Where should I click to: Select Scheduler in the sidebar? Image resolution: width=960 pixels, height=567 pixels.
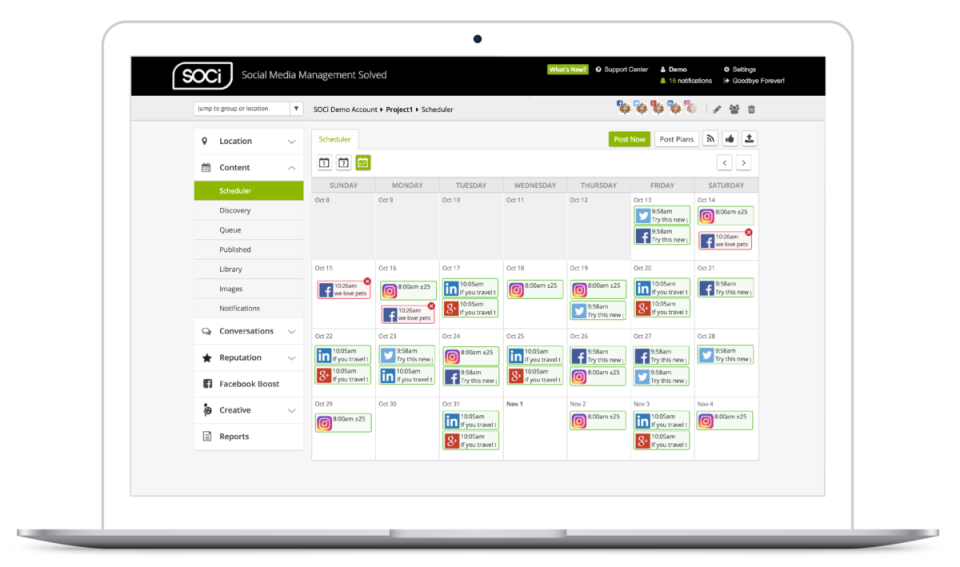(x=249, y=191)
